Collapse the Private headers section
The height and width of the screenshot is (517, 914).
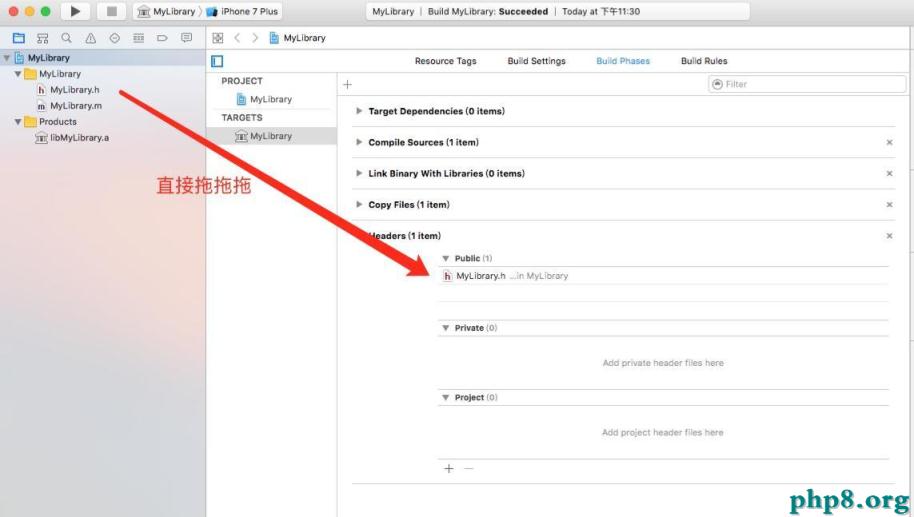tap(446, 328)
